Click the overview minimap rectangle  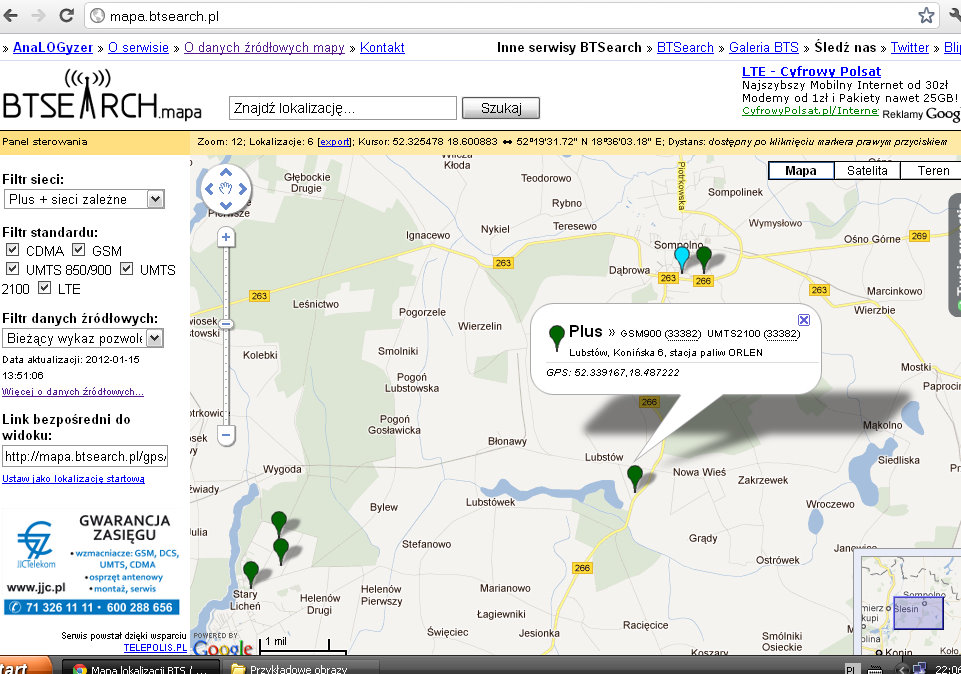coord(917,612)
